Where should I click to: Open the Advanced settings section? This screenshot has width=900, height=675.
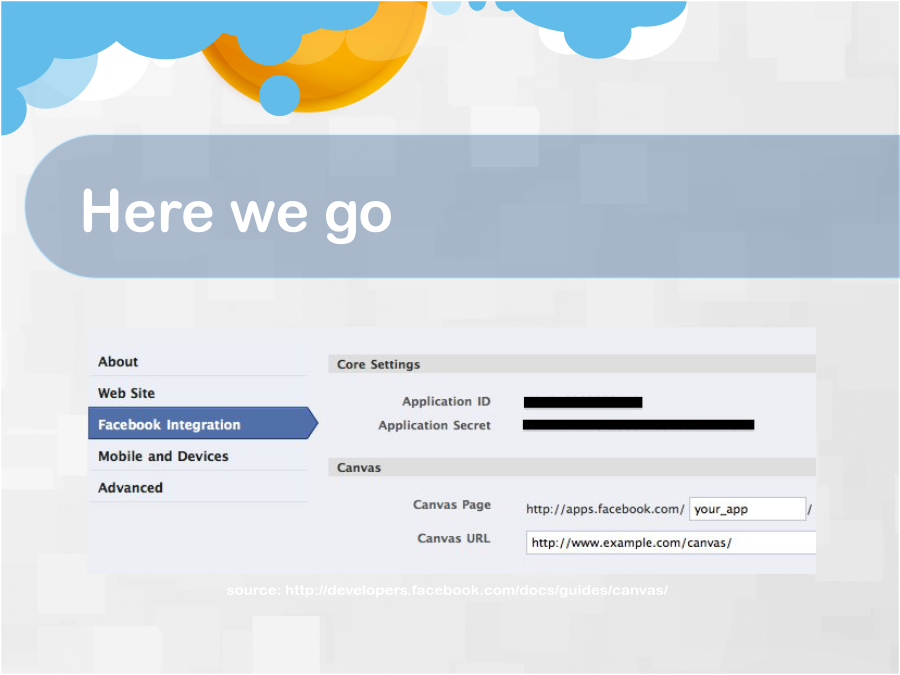click(130, 488)
